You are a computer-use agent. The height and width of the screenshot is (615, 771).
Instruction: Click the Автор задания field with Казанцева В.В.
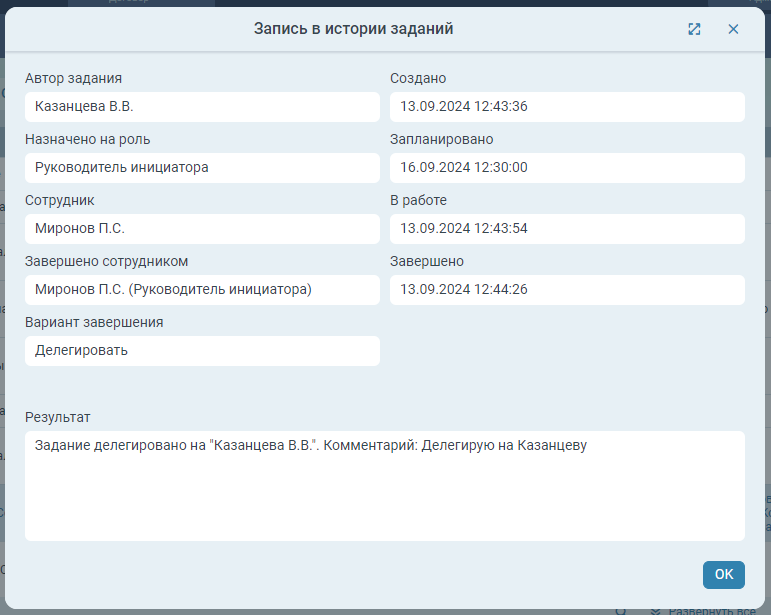click(202, 106)
